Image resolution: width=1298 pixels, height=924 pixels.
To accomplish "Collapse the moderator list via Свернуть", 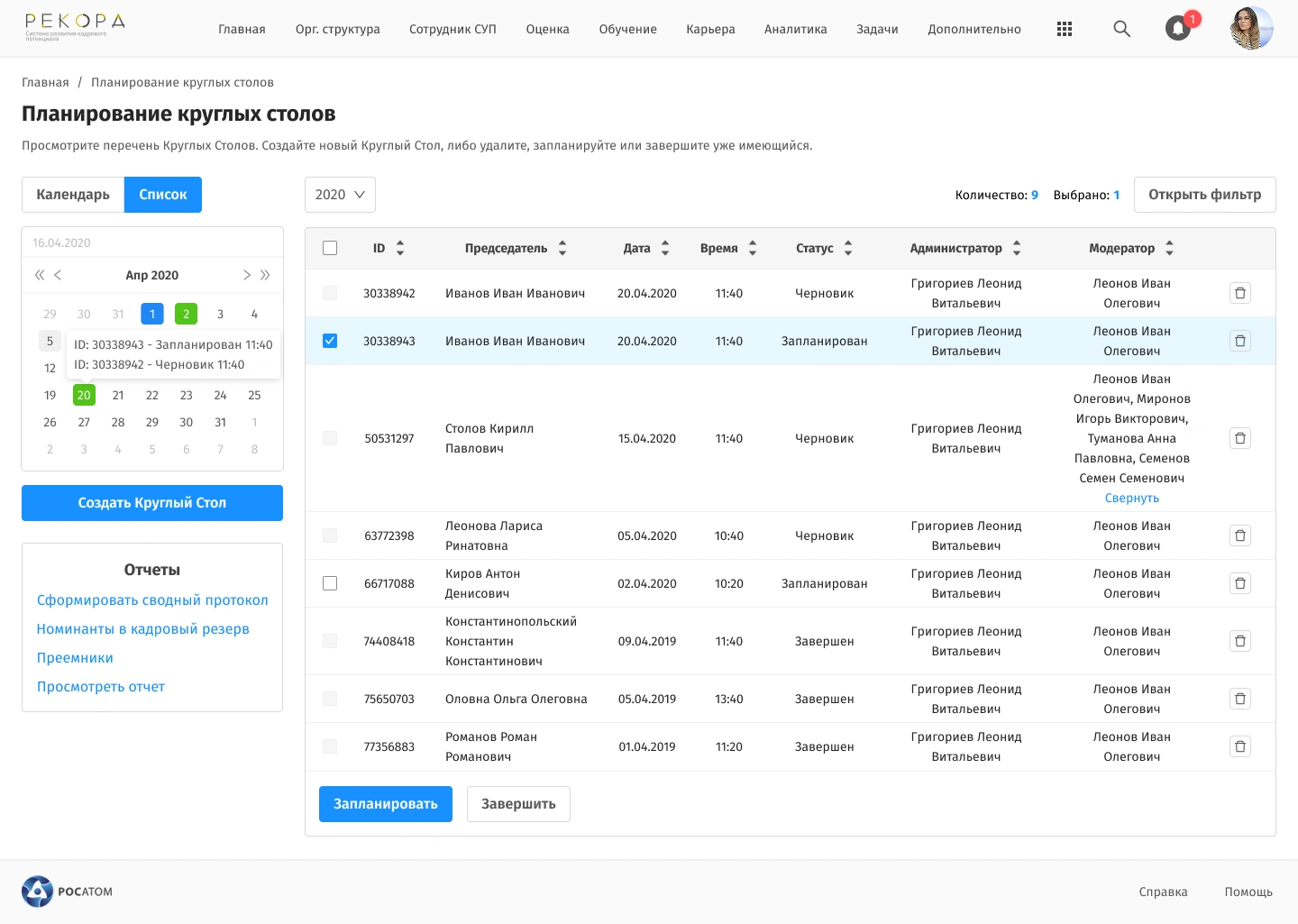I will 1131,497.
